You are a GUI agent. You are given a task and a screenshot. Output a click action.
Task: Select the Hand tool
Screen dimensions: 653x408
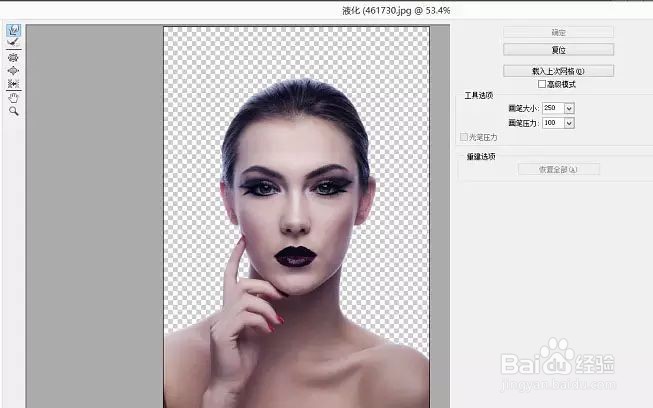click(13, 98)
